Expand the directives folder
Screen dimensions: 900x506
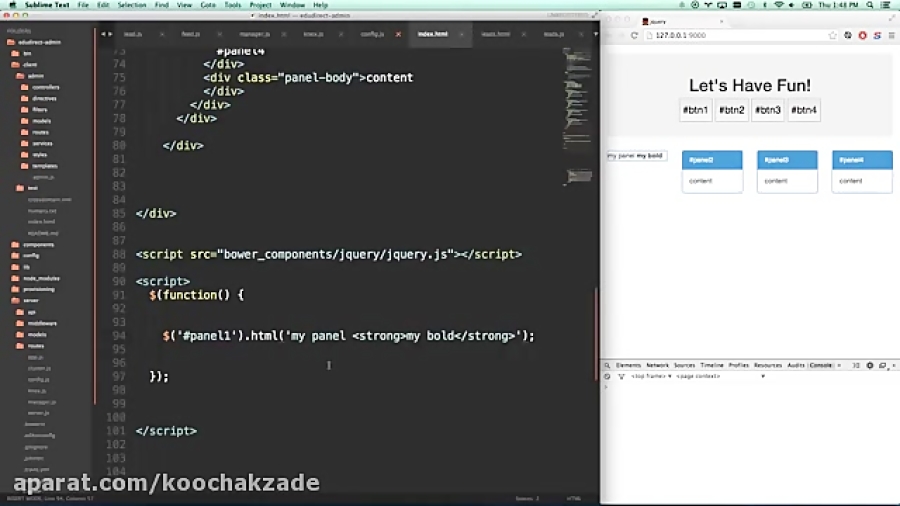(x=38, y=98)
